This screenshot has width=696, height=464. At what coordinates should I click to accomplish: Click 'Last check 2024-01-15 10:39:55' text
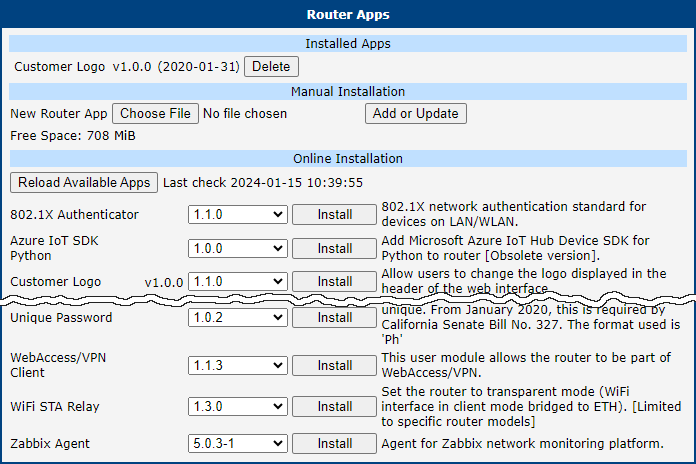263,182
